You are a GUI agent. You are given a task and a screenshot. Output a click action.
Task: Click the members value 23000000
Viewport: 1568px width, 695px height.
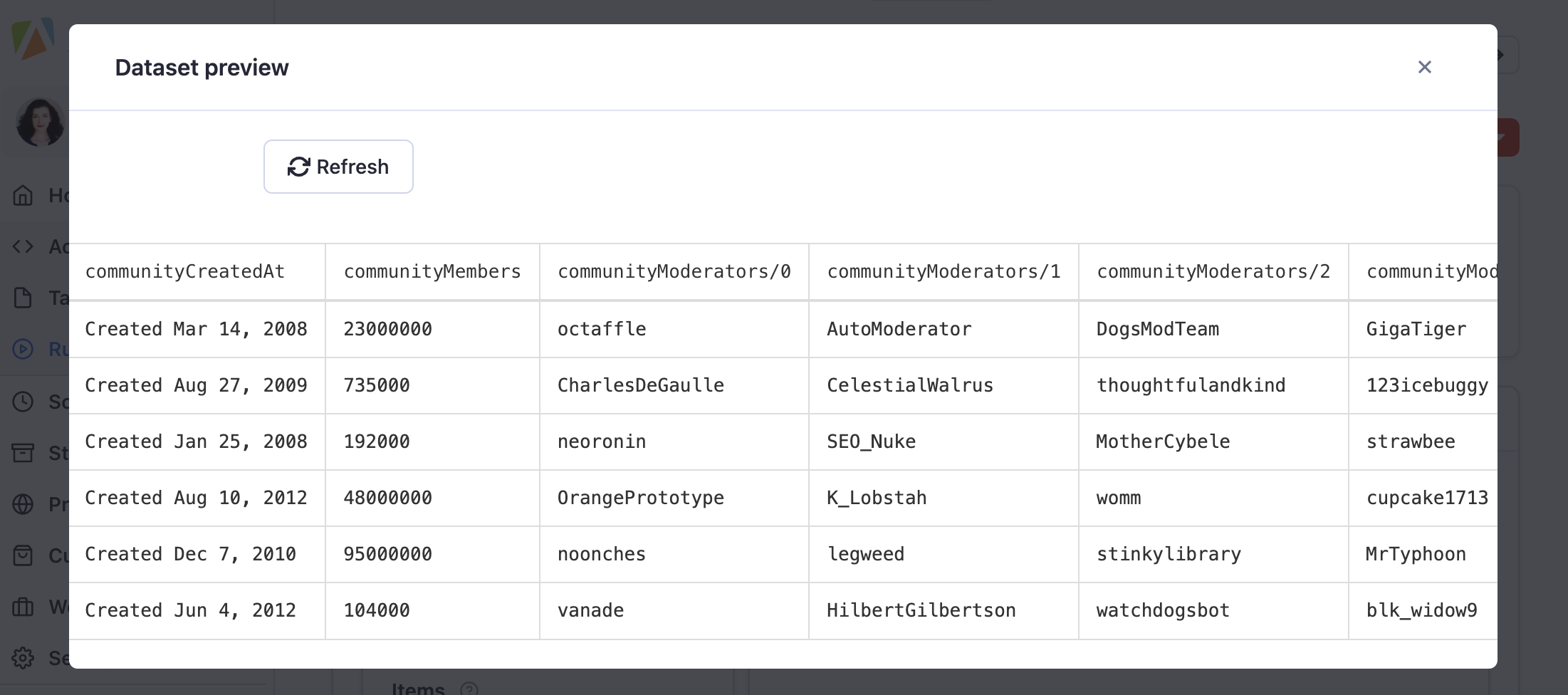[432, 329]
